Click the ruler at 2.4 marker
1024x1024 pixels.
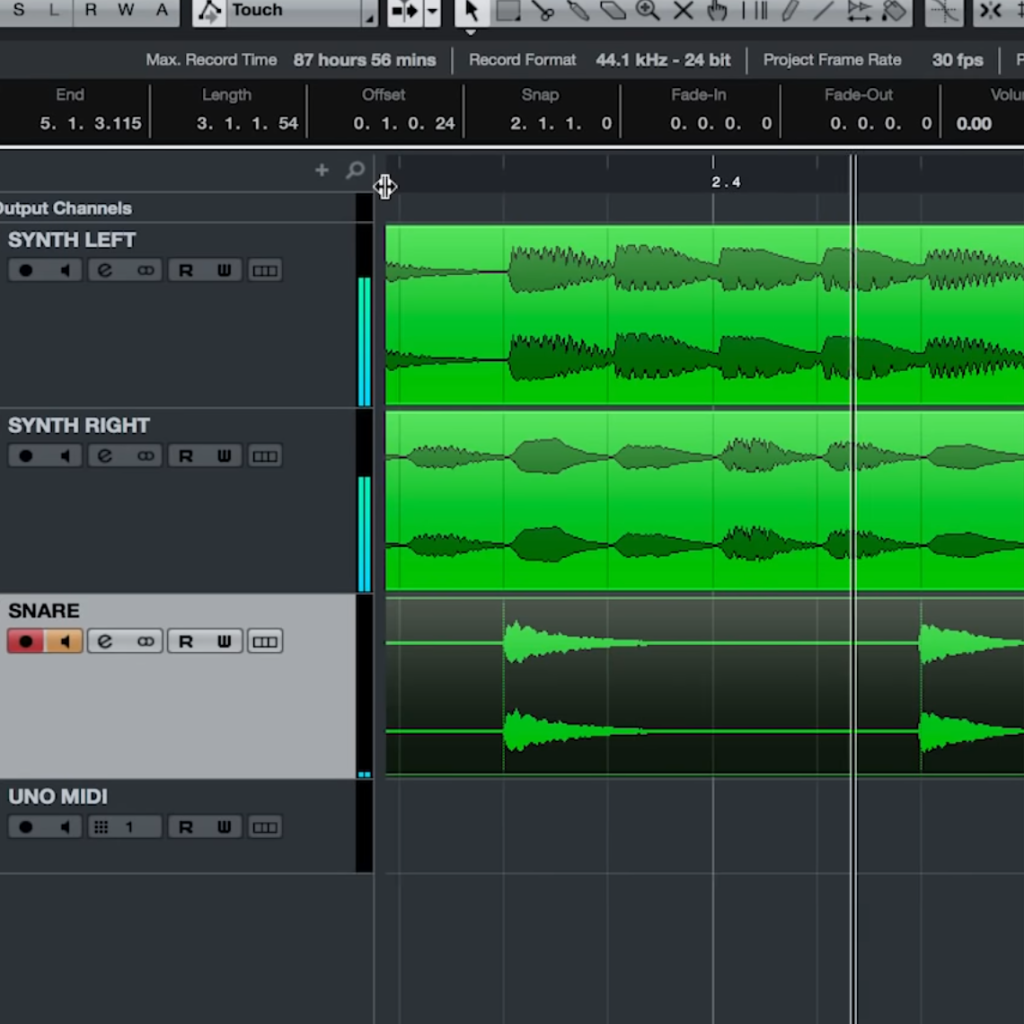[726, 182]
